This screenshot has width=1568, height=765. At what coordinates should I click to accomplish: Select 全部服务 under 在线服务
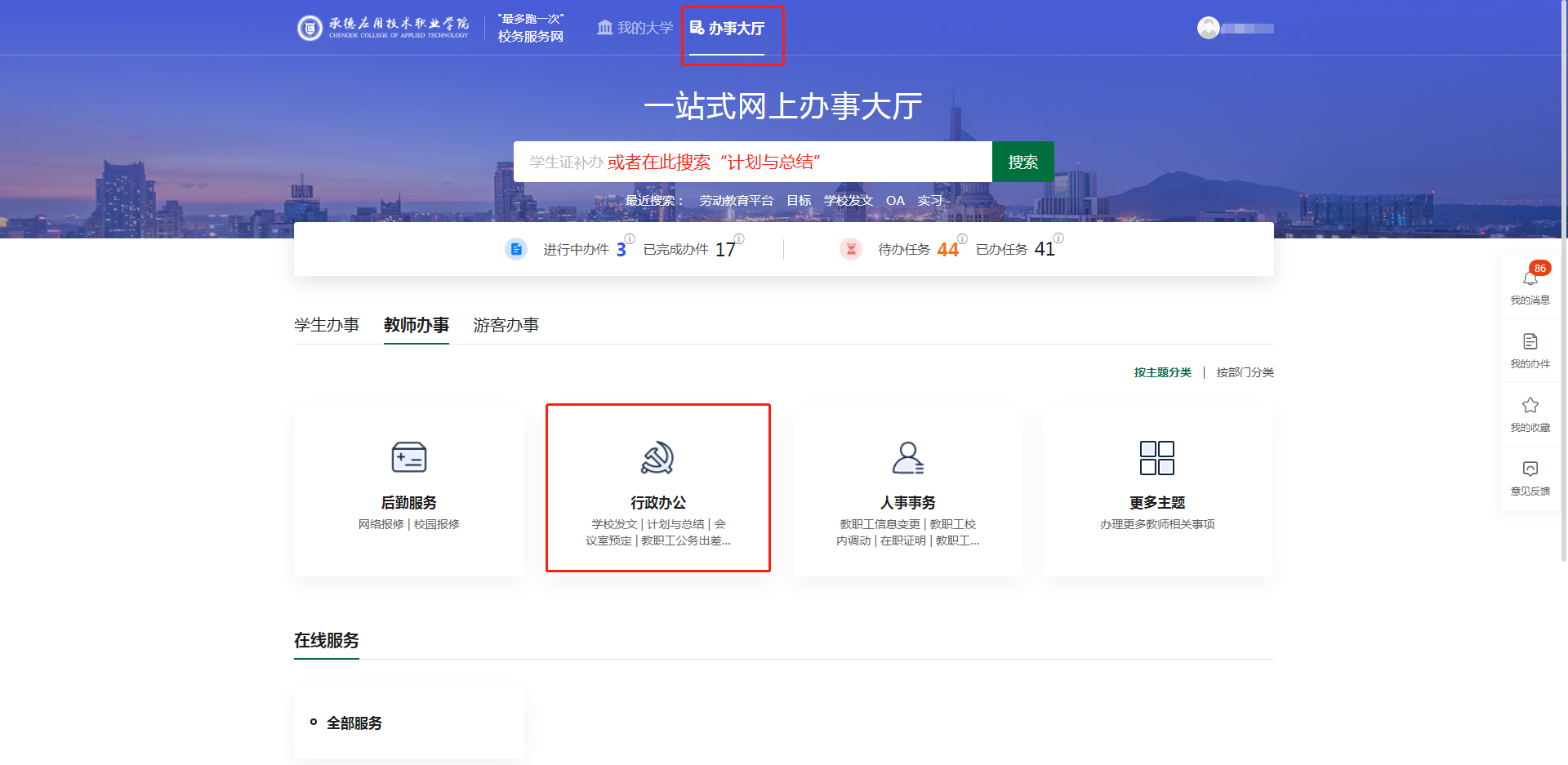tap(354, 723)
